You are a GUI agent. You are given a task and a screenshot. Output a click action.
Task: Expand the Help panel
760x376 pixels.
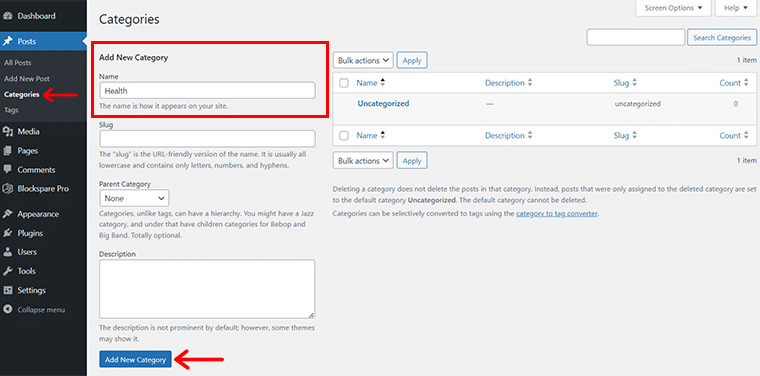(x=735, y=8)
